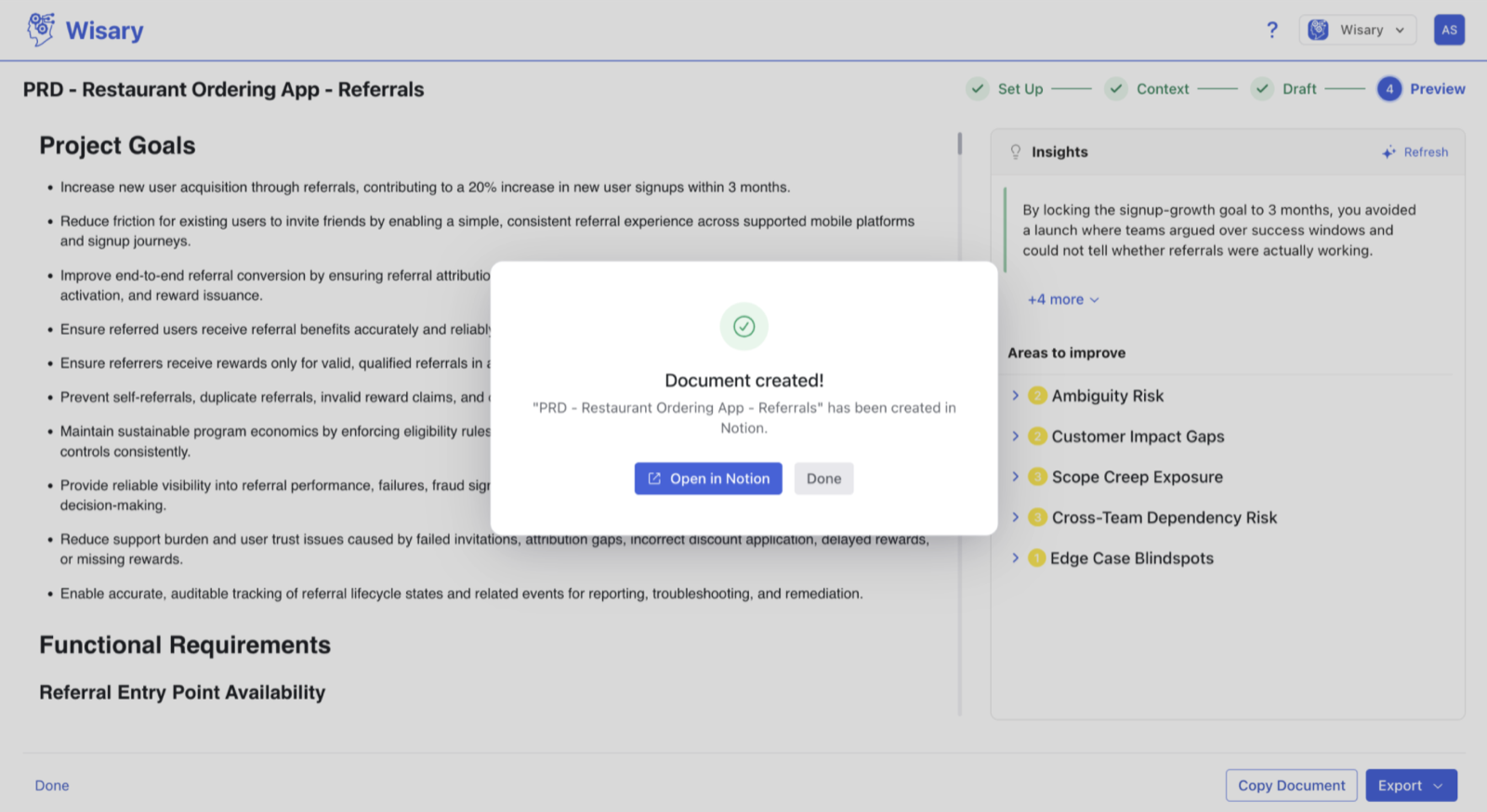The image size is (1487, 812).
Task: Click the sparkle icon beside Refresh
Action: (1388, 152)
